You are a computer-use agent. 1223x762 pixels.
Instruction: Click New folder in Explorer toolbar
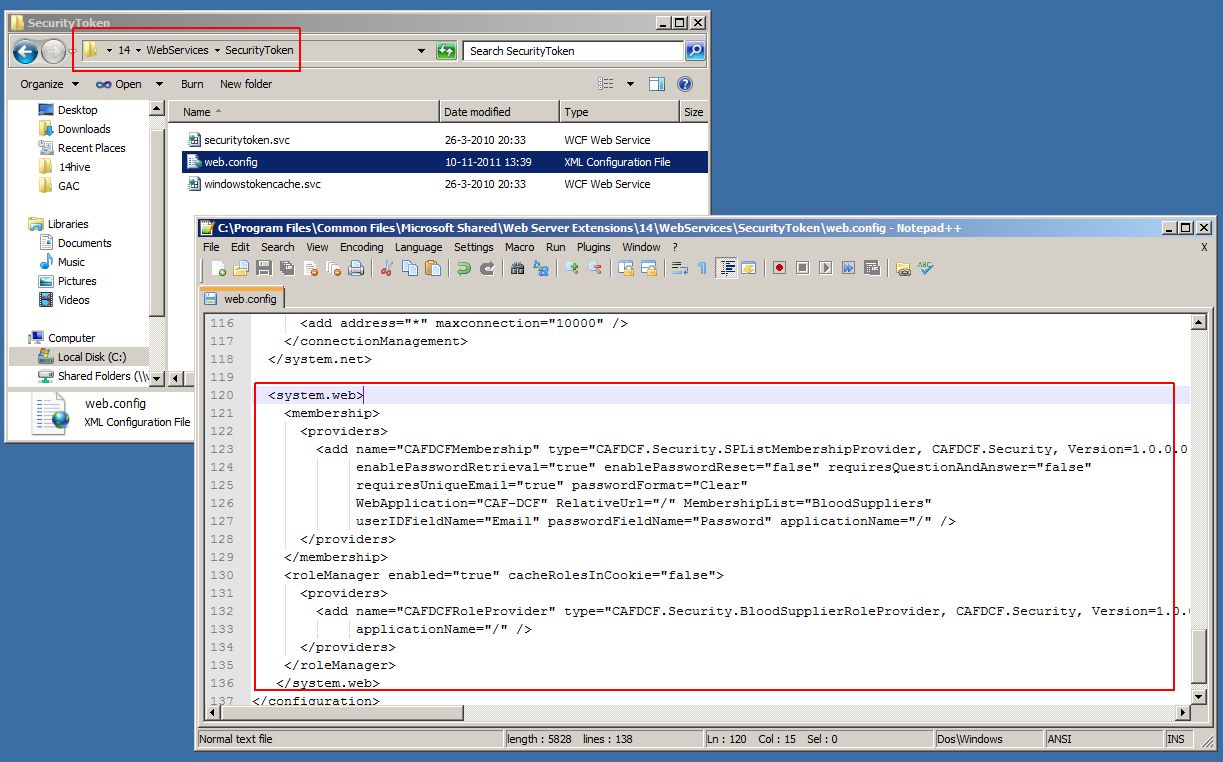point(246,84)
